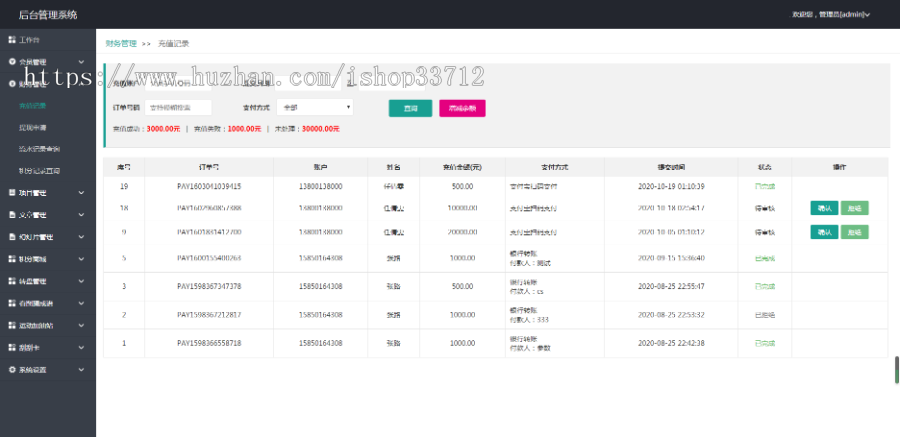The image size is (900, 437).
Task: Click amount 10000.00 in the table
Action: [x=462, y=208]
